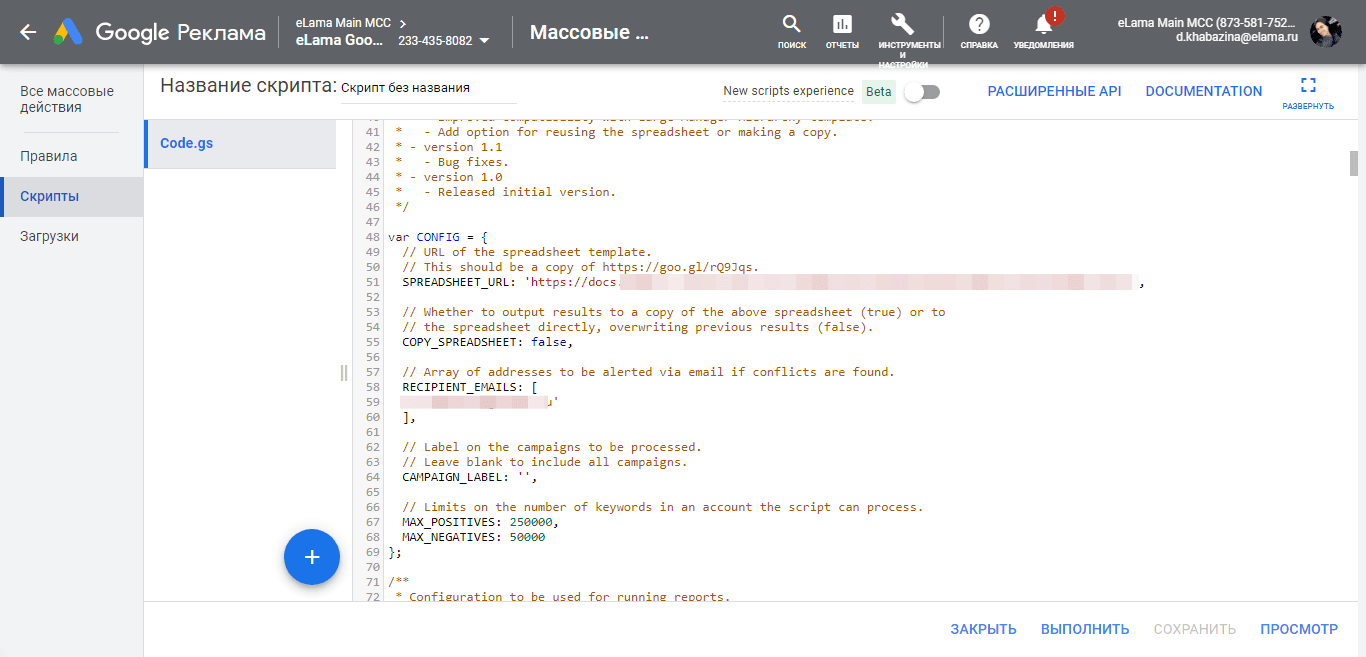Click the blue plus add-file button
This screenshot has height=657, width=1366.
point(312,557)
